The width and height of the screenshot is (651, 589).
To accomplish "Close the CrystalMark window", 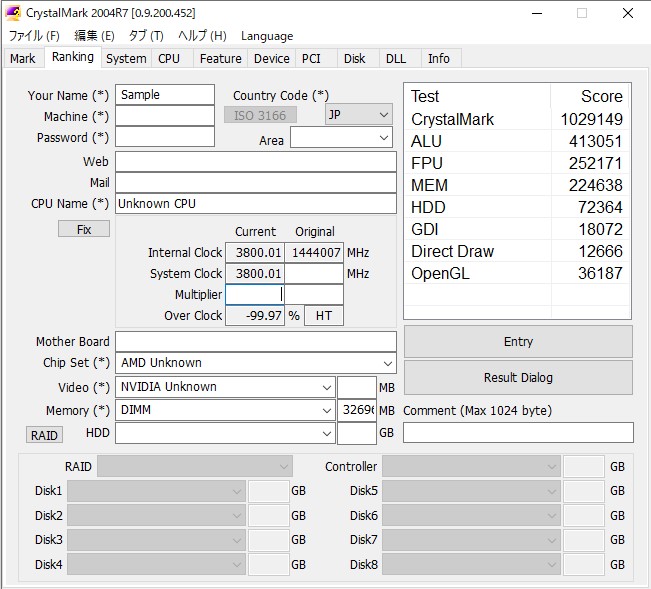I will (x=628, y=13).
